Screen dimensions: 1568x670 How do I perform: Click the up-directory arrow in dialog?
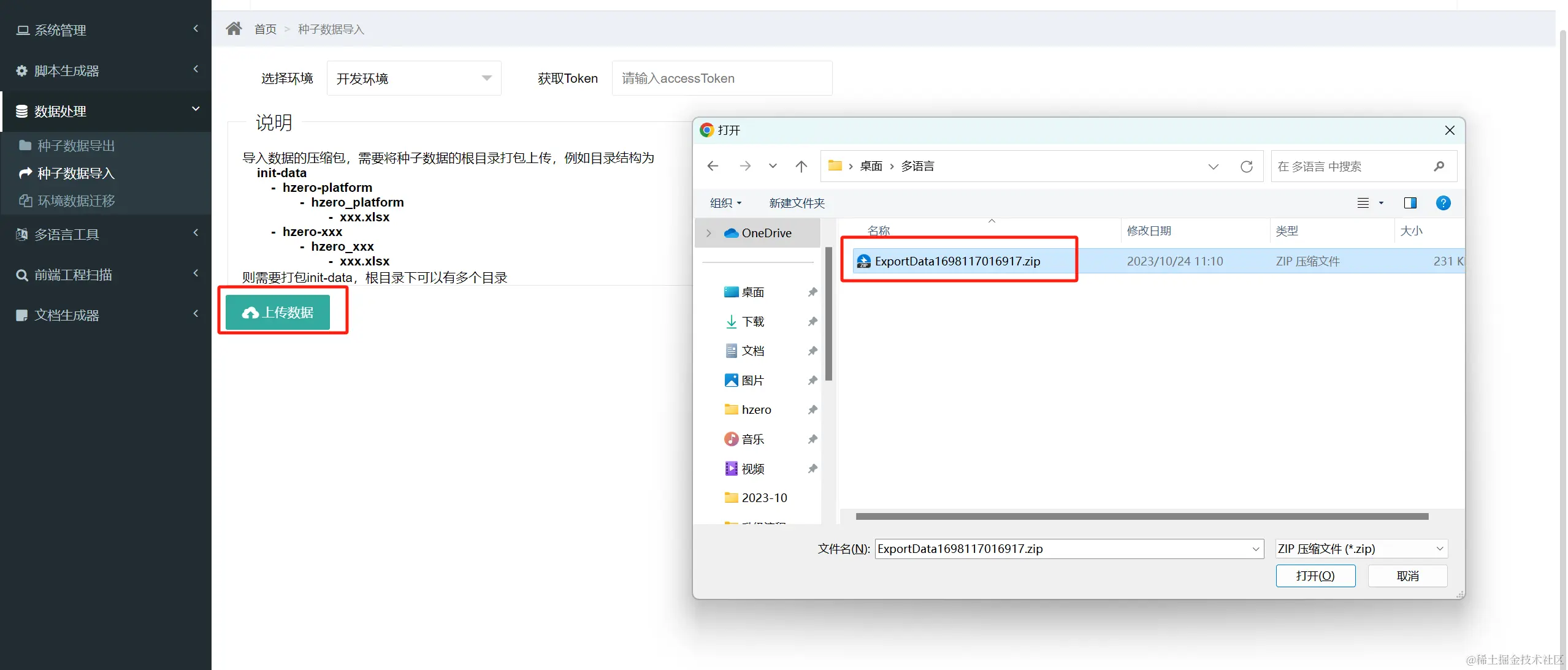[x=801, y=166]
